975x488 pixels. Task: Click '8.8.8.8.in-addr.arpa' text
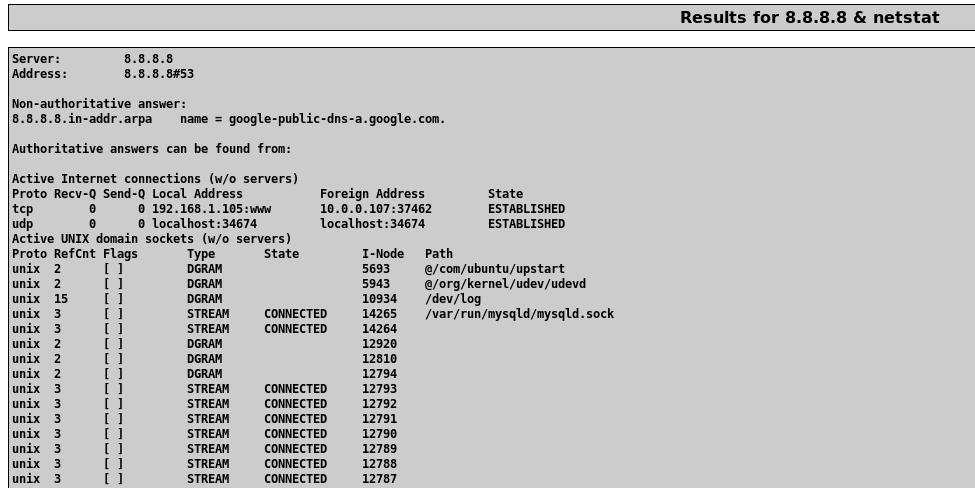point(82,119)
